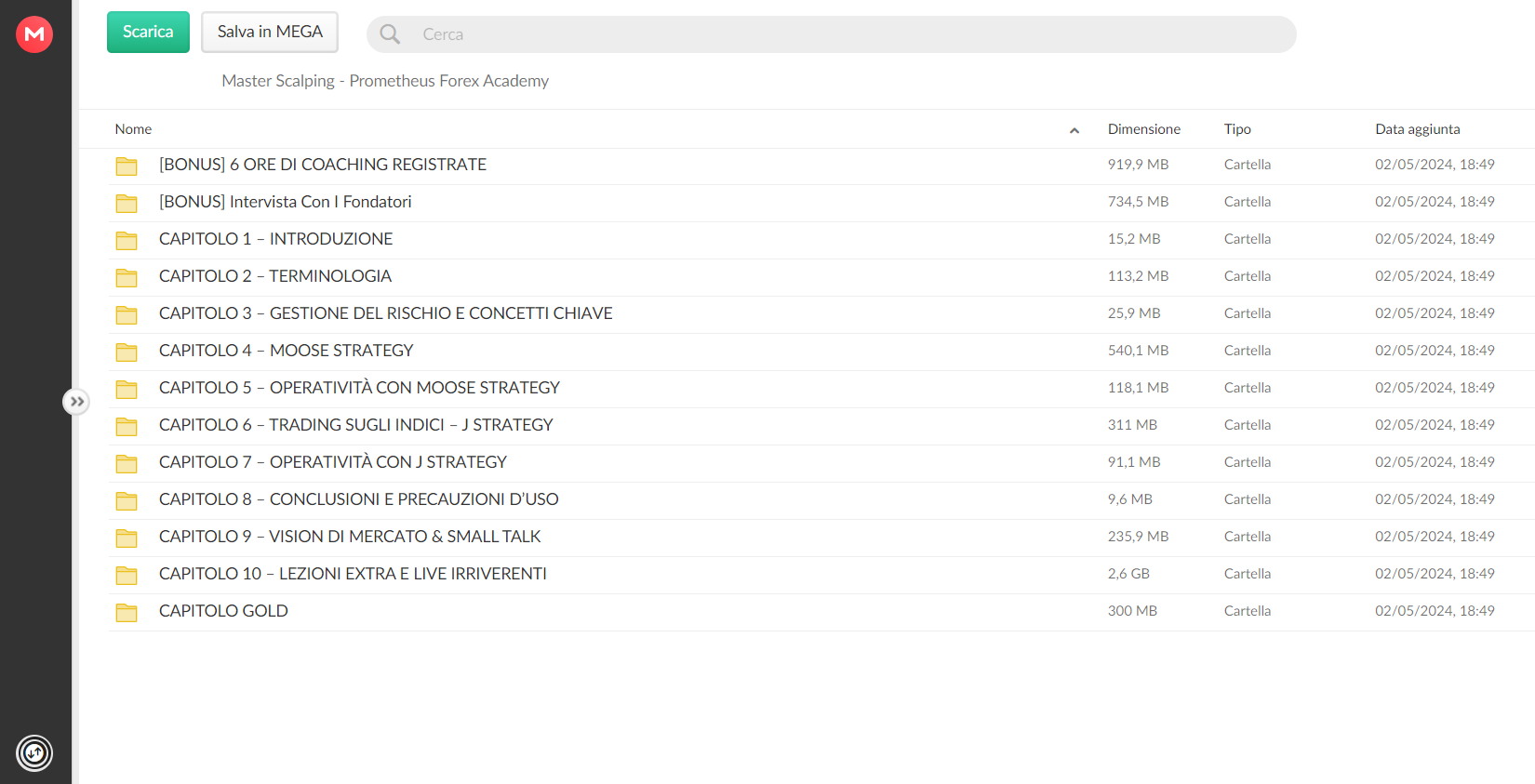Click the 91,1 MB size value

(1134, 462)
